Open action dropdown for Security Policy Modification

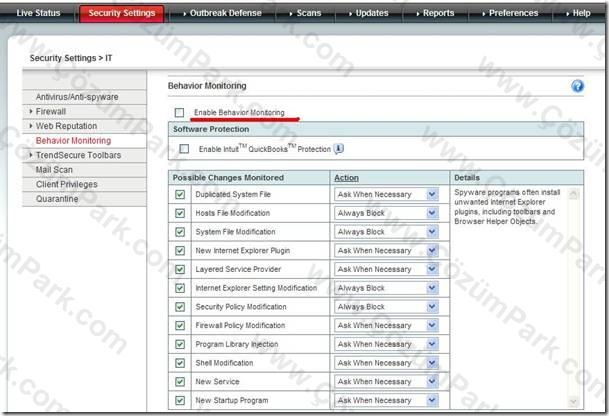(386, 306)
